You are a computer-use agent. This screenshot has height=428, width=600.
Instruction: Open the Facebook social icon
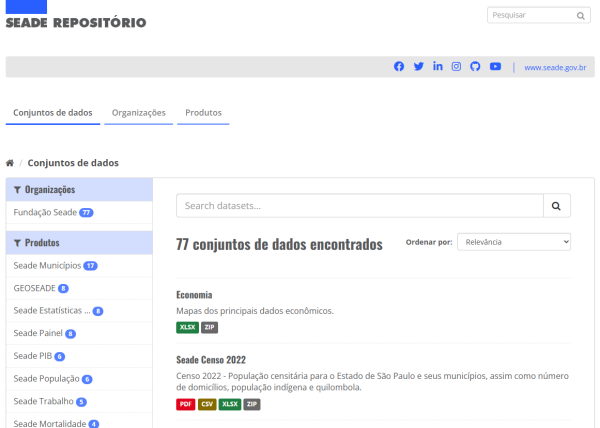pos(399,67)
